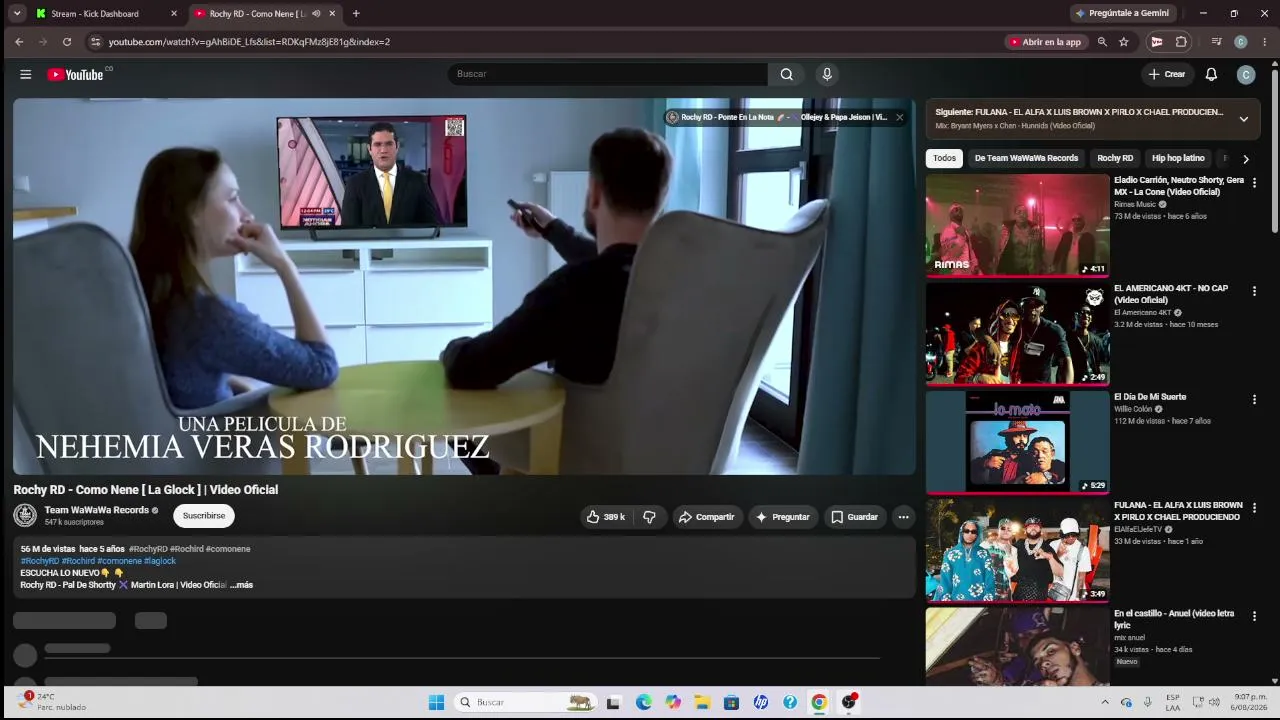1280x720 pixels.
Task: Open Team WaWaWa Records channel name
Action: tap(96, 510)
